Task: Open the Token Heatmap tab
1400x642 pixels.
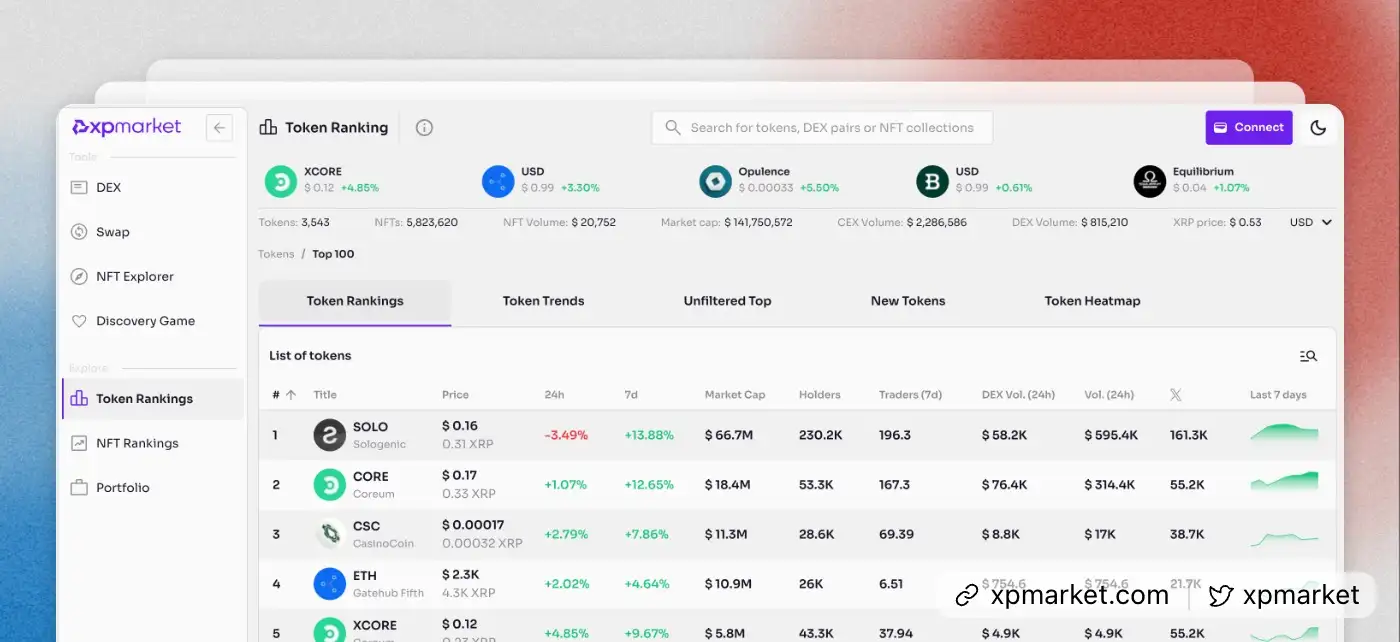Action: 1092,301
